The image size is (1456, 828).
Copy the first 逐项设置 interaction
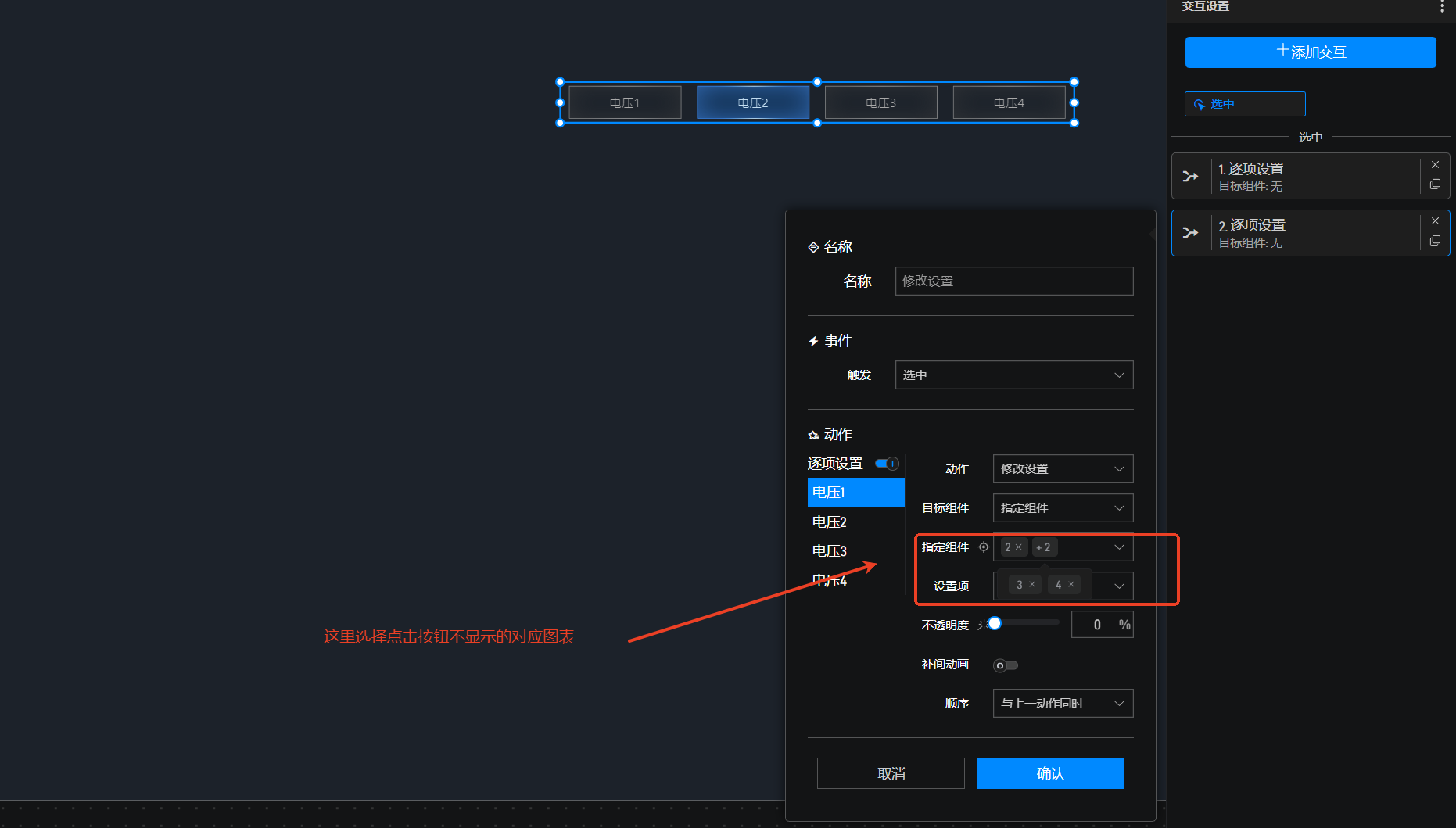[1435, 185]
